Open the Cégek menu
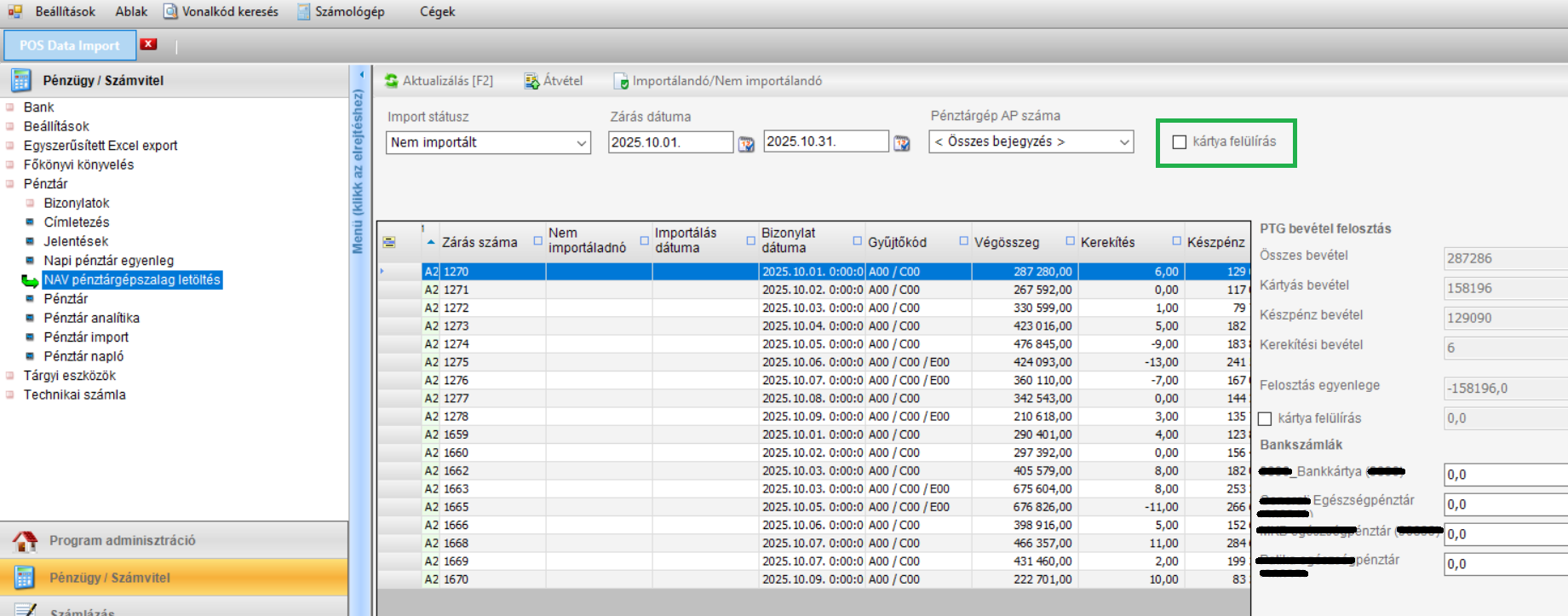This screenshot has height=616, width=1568. [x=437, y=12]
